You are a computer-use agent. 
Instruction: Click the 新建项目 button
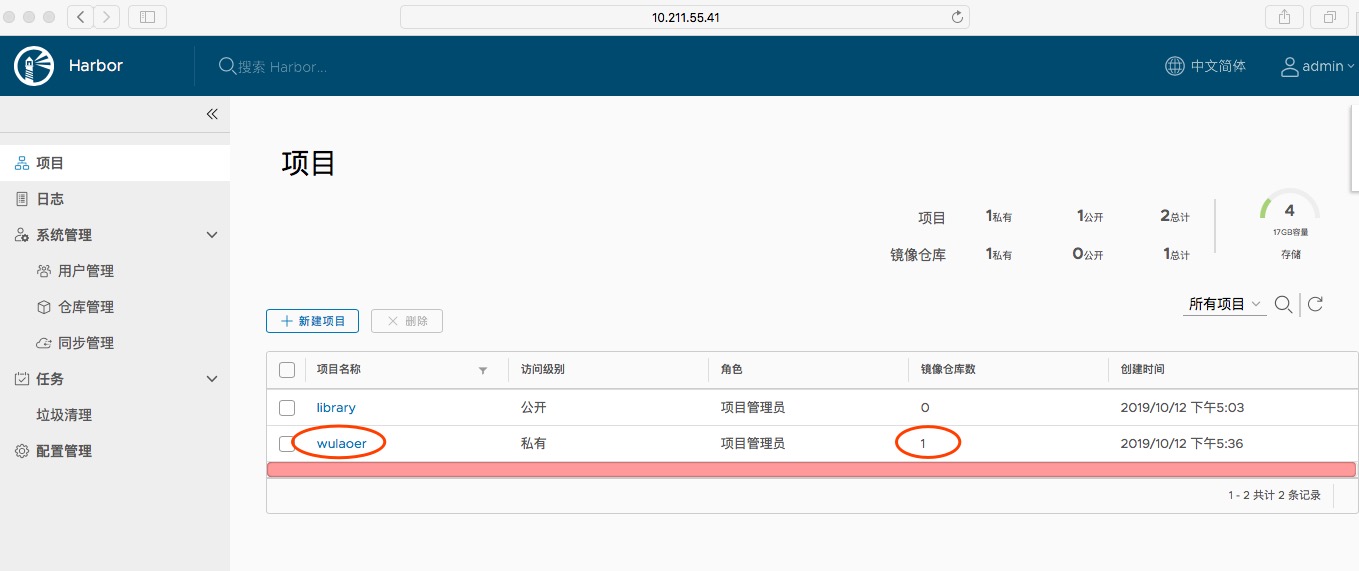click(312, 321)
